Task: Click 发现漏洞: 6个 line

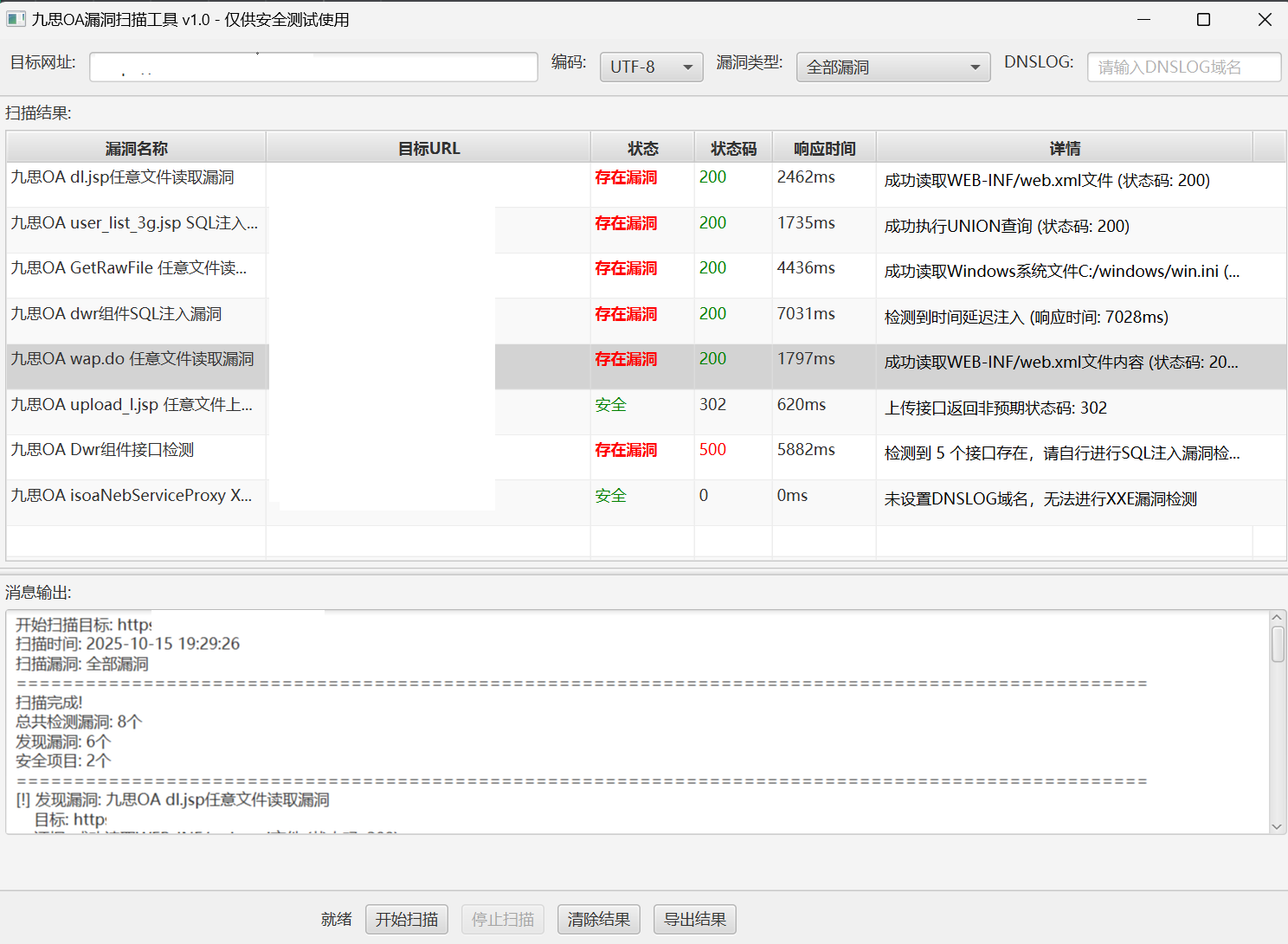Action: click(63, 742)
